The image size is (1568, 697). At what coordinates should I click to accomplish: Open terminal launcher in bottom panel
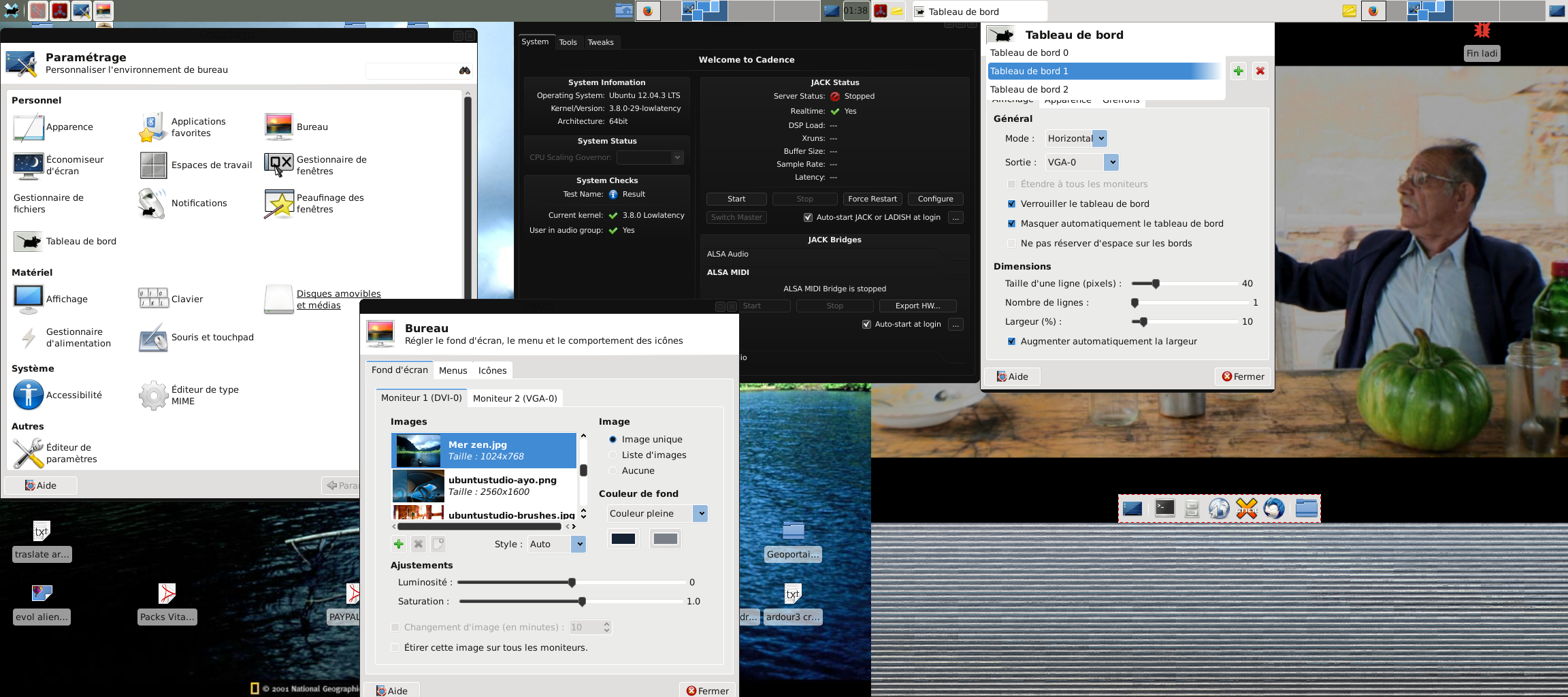1164,508
